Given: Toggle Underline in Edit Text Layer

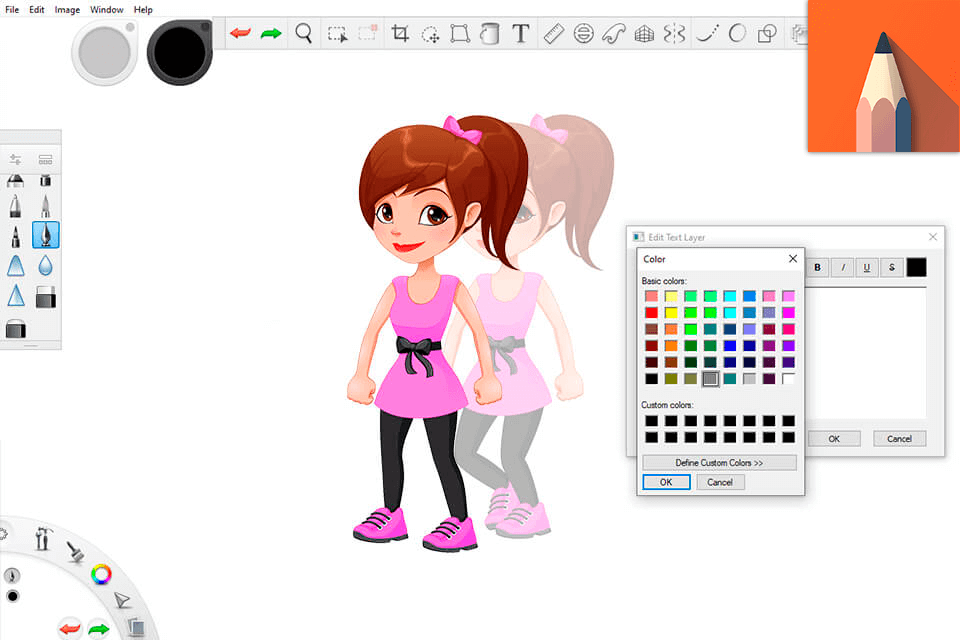Looking at the screenshot, I should coord(866,267).
